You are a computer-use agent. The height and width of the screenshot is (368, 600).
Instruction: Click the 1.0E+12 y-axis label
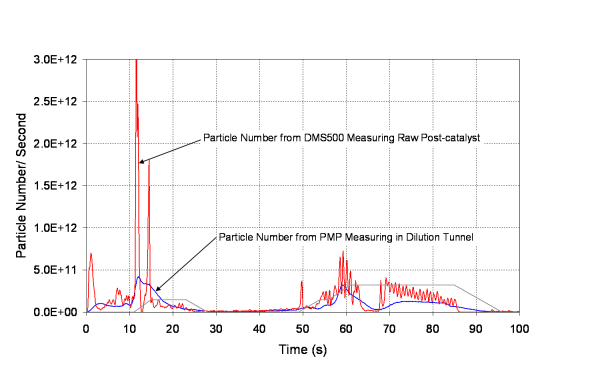pyautogui.click(x=55, y=228)
